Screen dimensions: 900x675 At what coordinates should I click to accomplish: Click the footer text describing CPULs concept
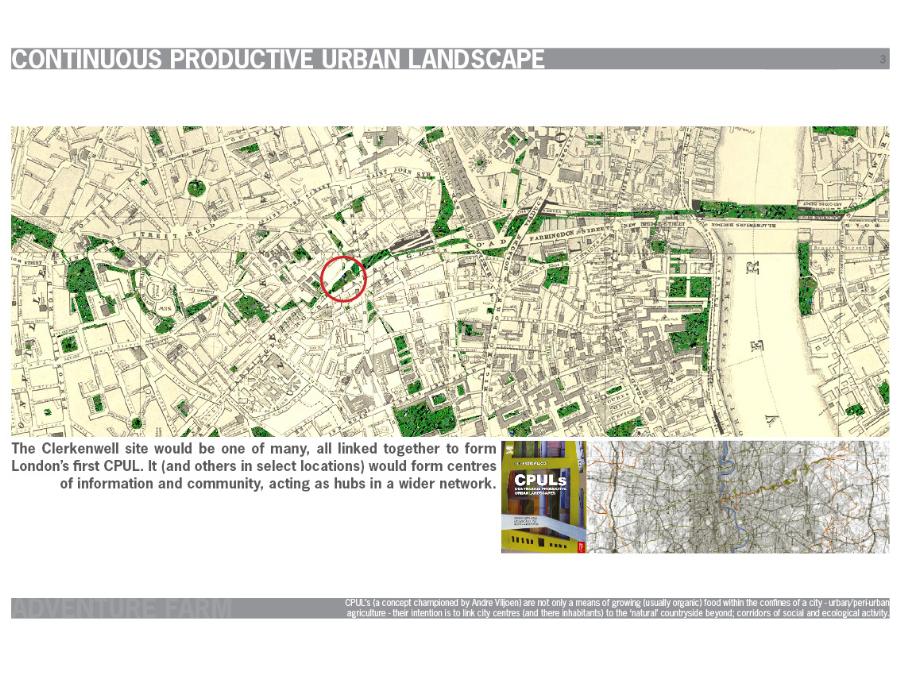click(615, 608)
